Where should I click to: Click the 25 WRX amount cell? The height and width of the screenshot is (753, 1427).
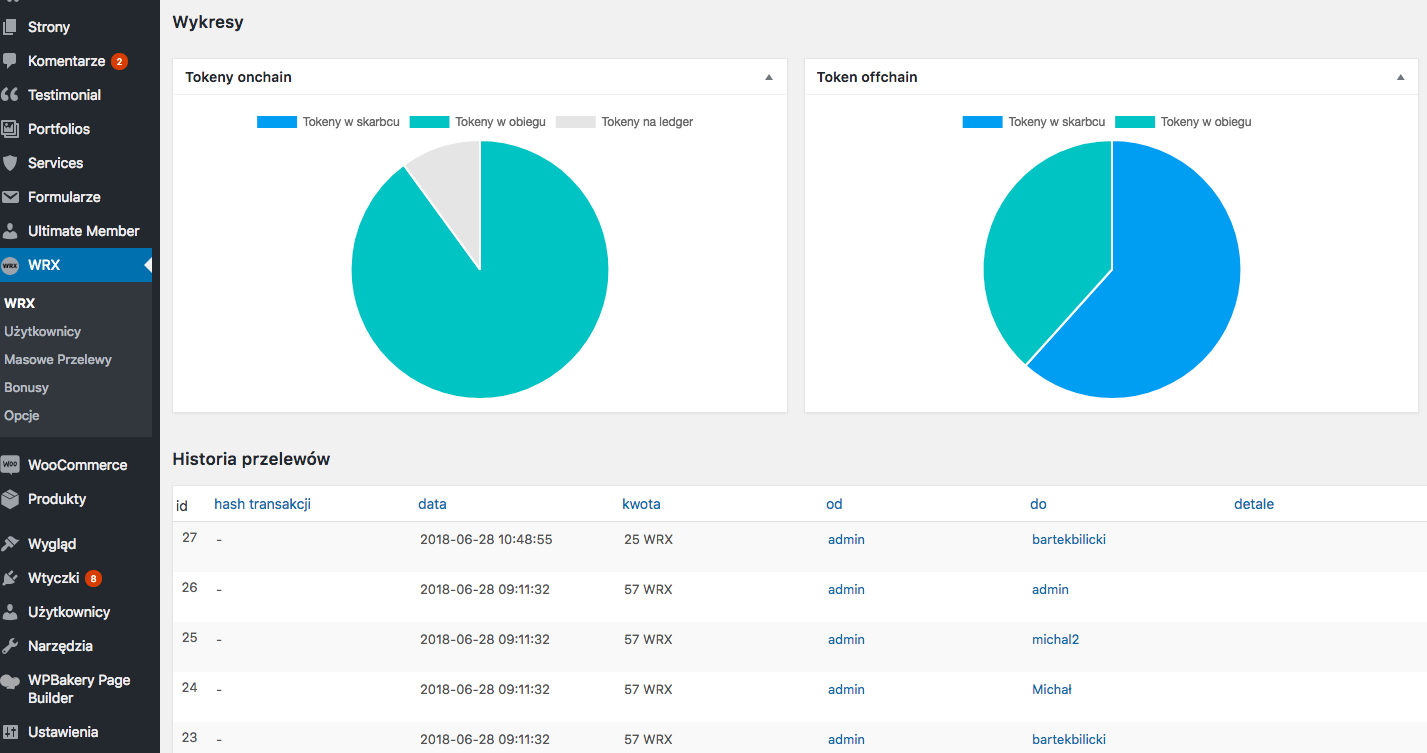click(x=648, y=539)
